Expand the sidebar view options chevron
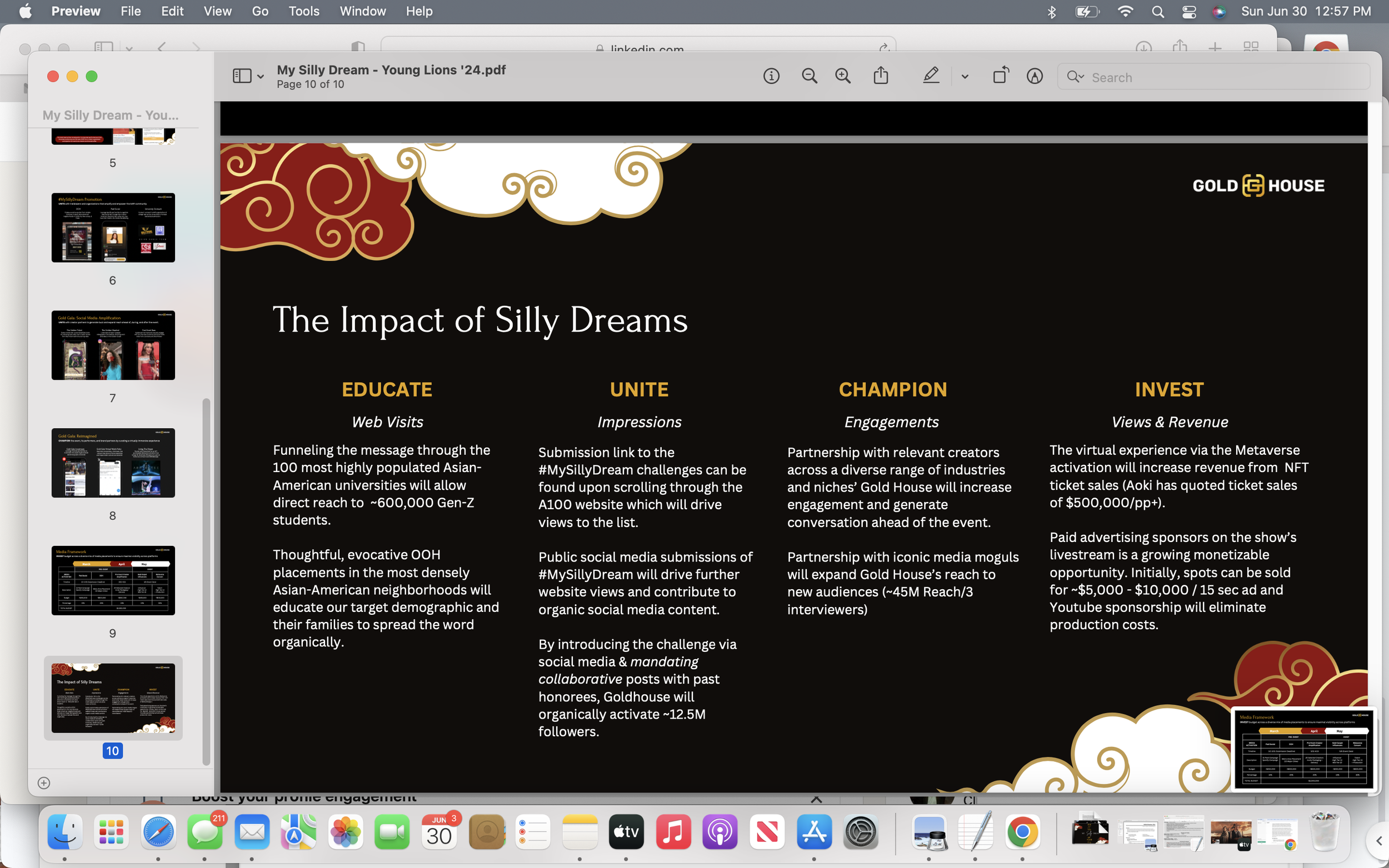Viewport: 1389px width, 868px height. pos(261,76)
